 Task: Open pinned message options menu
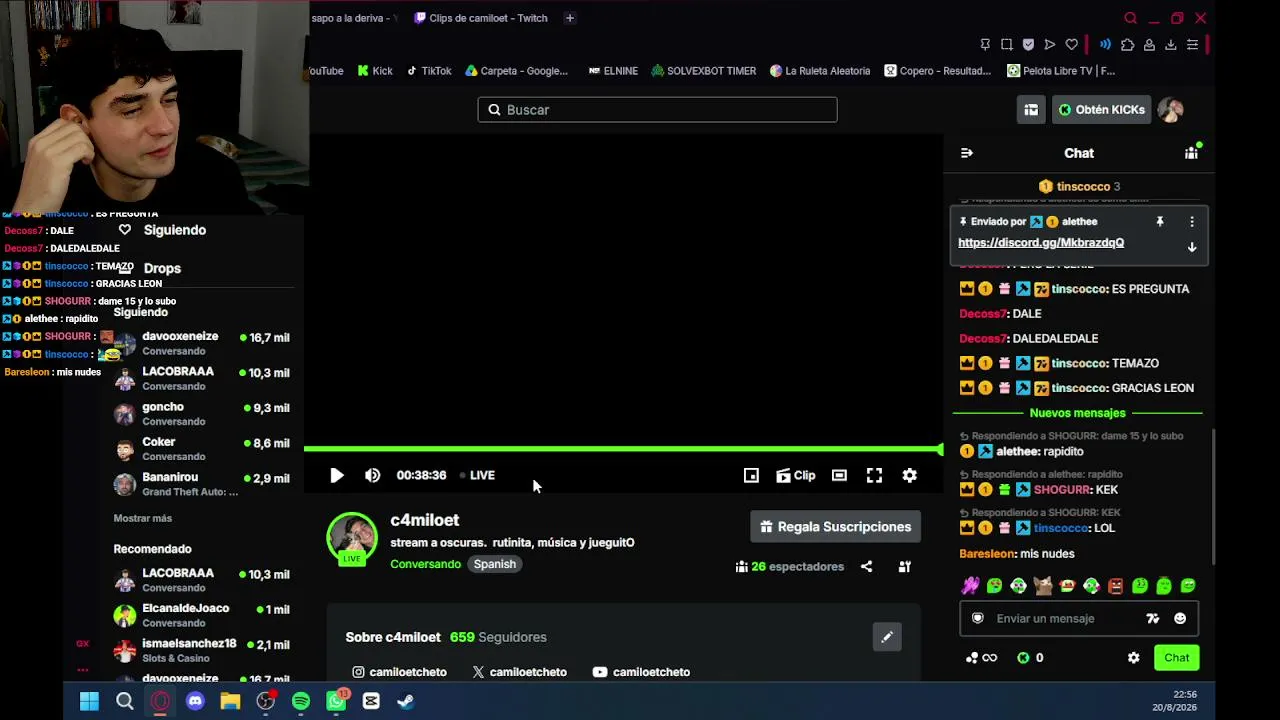pos(1192,222)
